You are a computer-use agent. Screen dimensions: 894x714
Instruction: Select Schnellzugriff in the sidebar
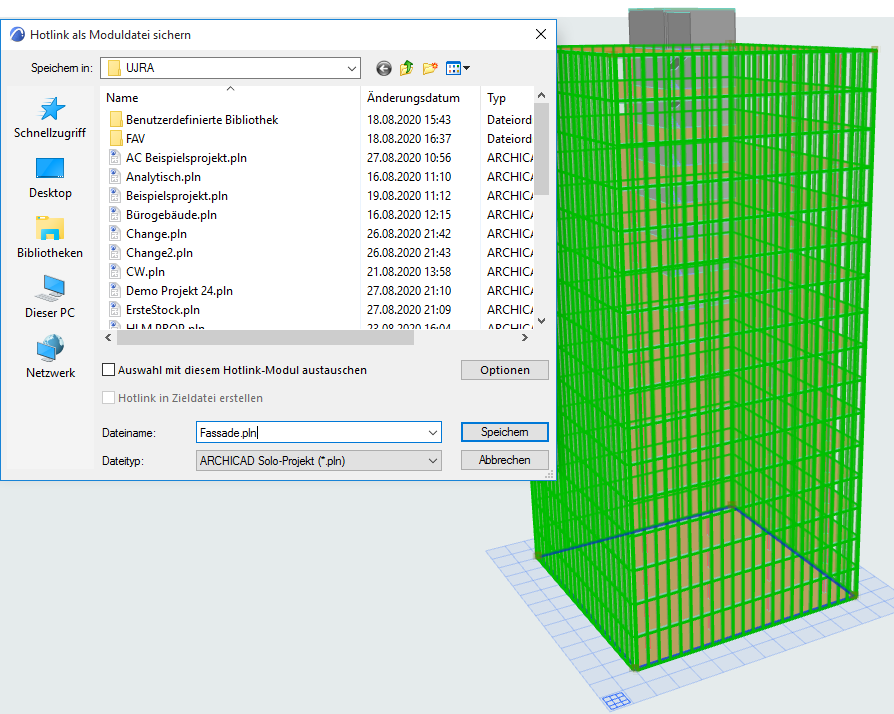(x=50, y=117)
